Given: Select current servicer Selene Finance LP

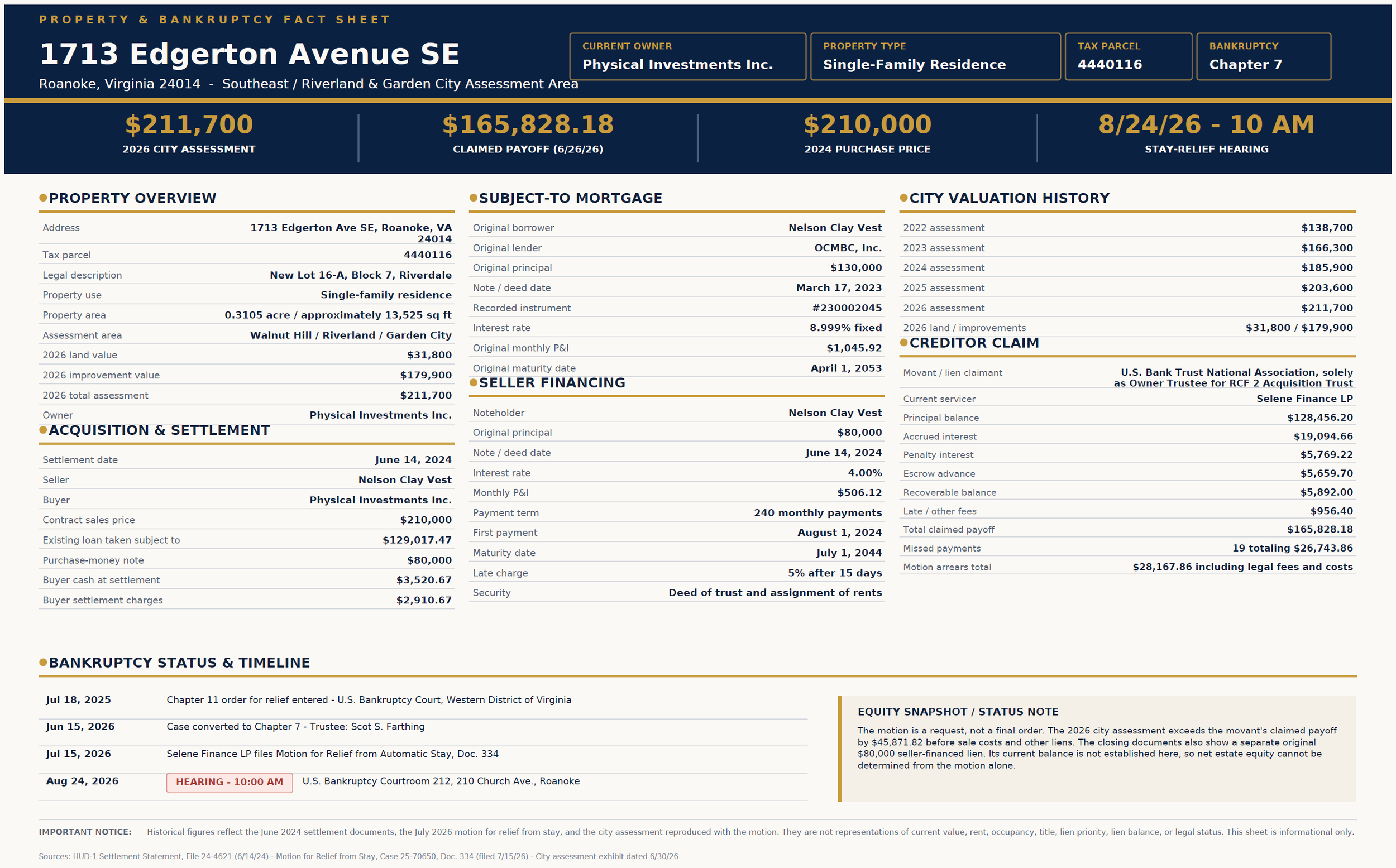Looking at the screenshot, I should (1304, 399).
